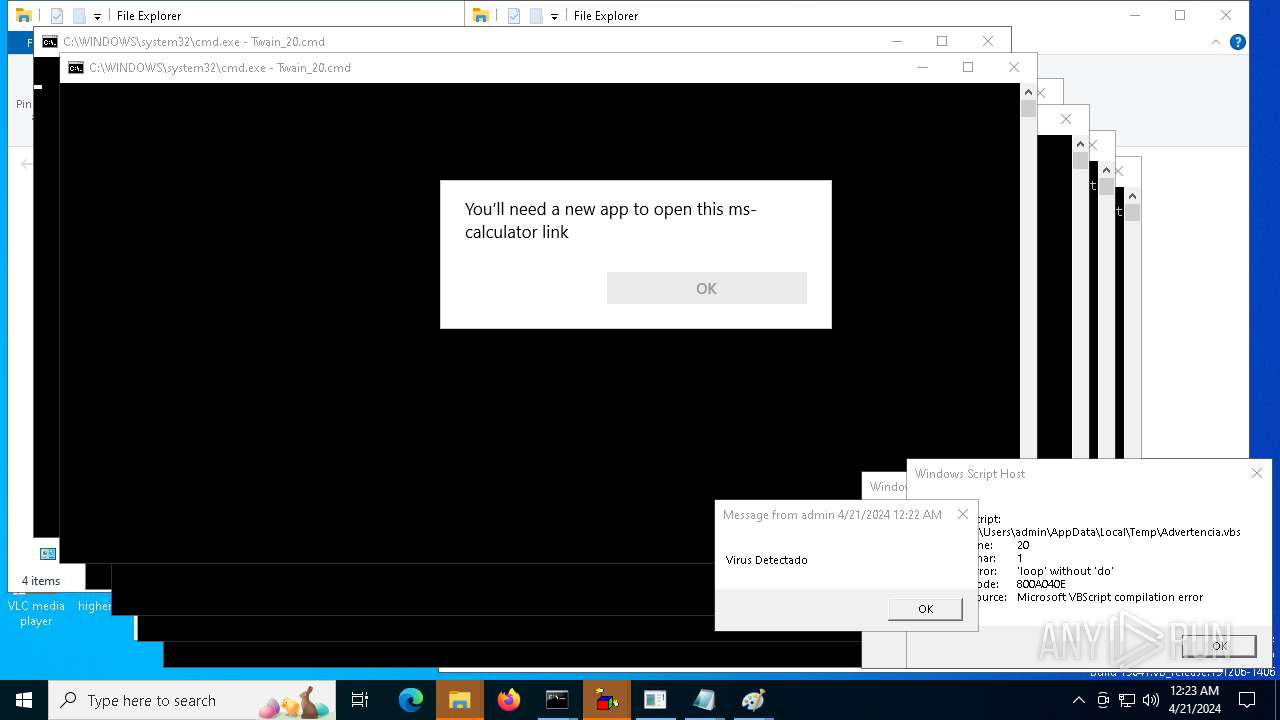Open the volume control tray icon
Screen dimensions: 1280x720
tap(1150, 700)
